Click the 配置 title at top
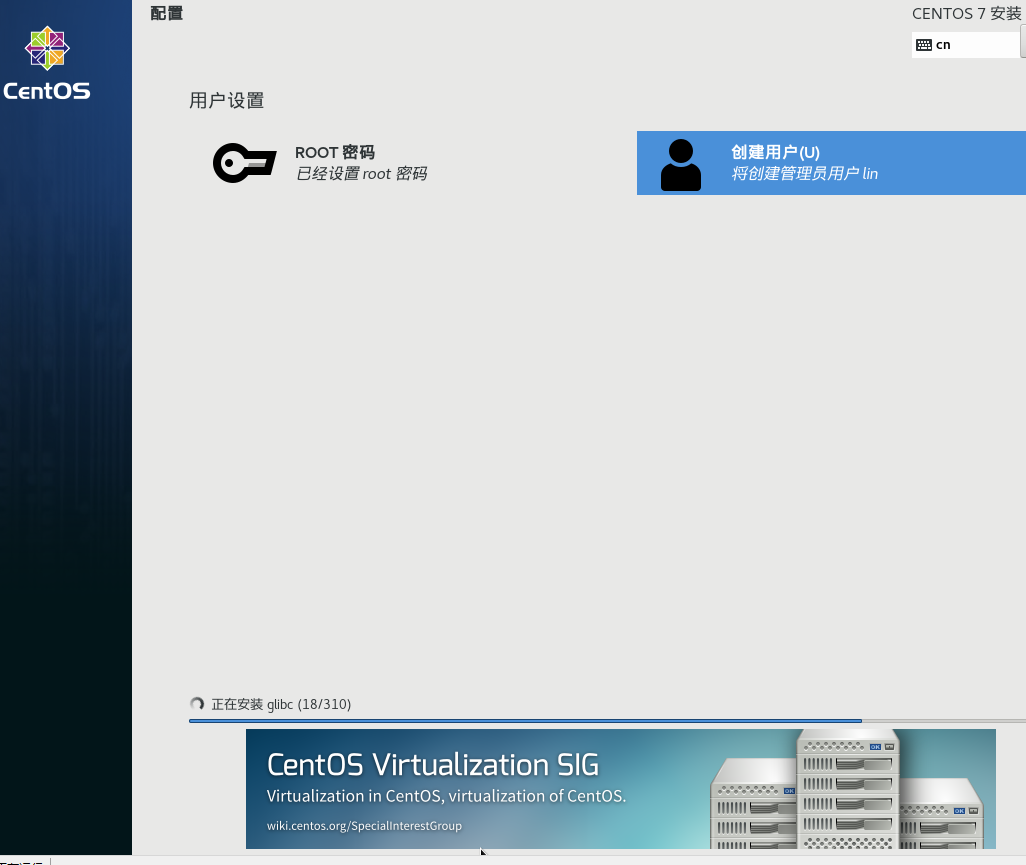Image resolution: width=1026 pixels, height=865 pixels. (x=167, y=13)
